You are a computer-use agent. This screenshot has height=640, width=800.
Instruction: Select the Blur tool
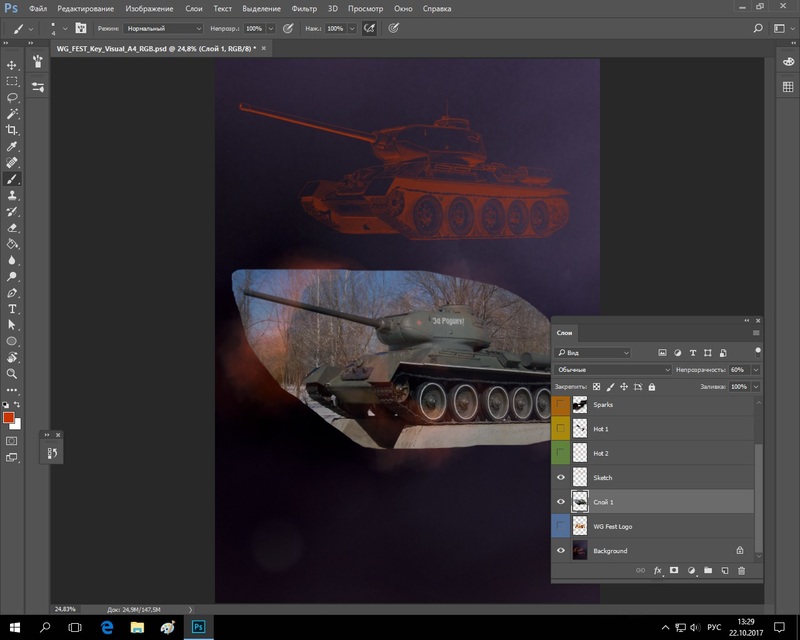point(12,260)
